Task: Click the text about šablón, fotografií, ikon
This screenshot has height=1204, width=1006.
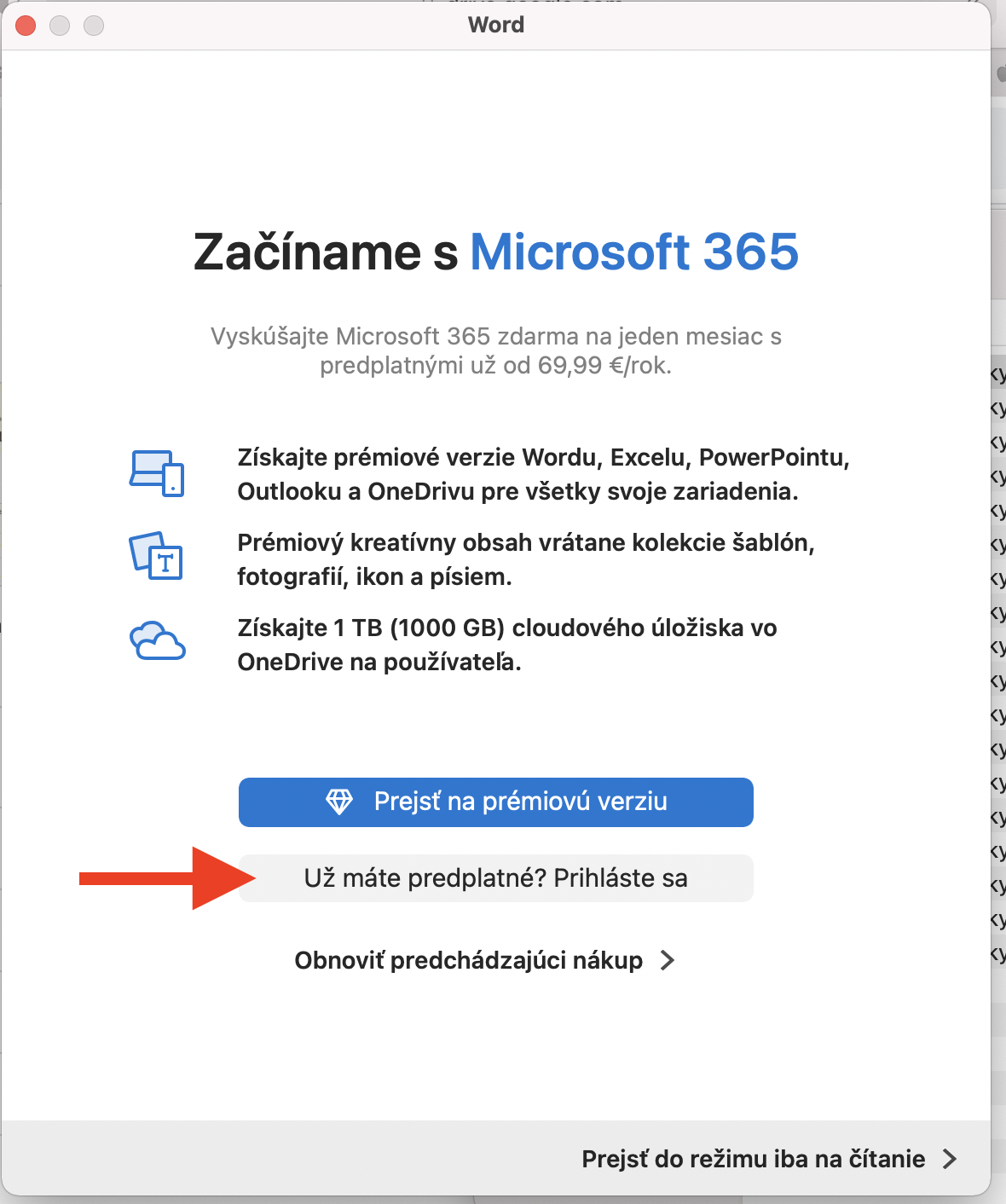Action: [x=525, y=559]
